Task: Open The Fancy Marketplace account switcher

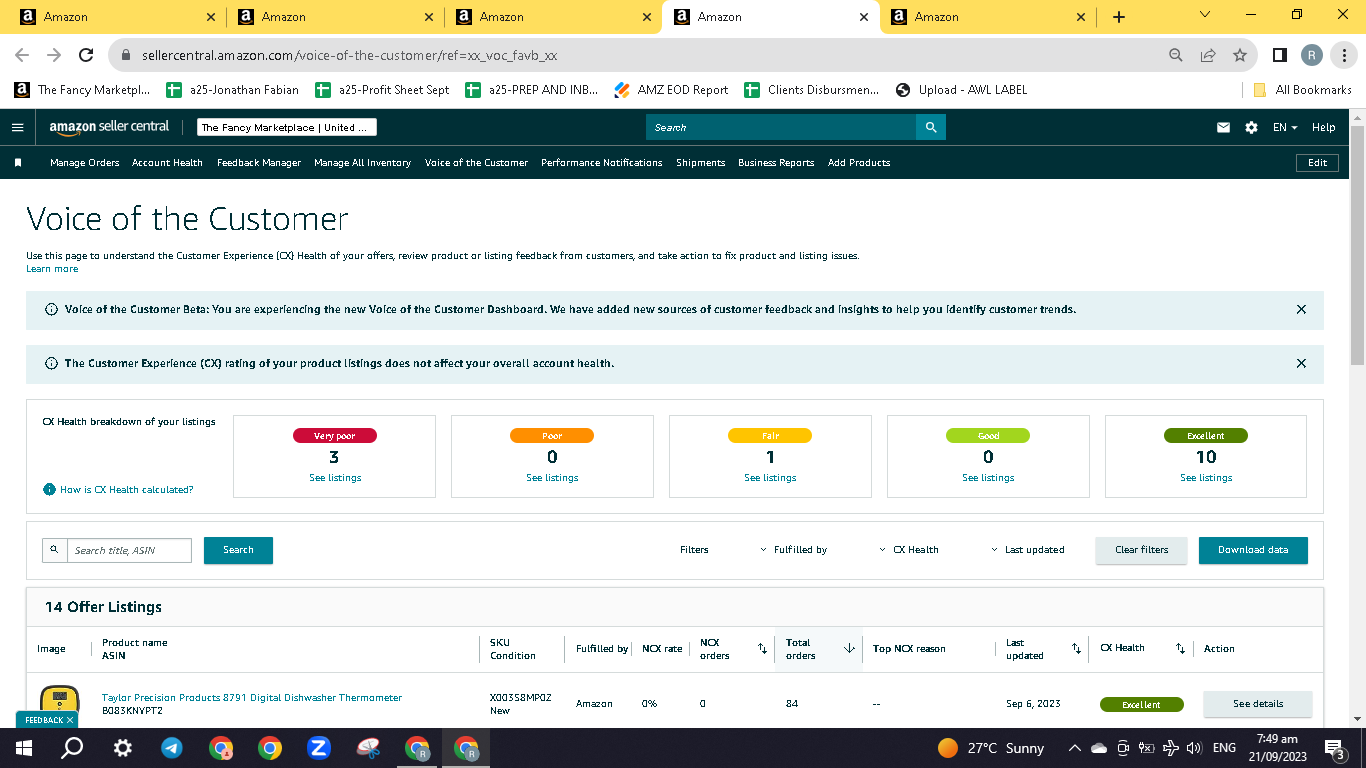Action: click(286, 127)
